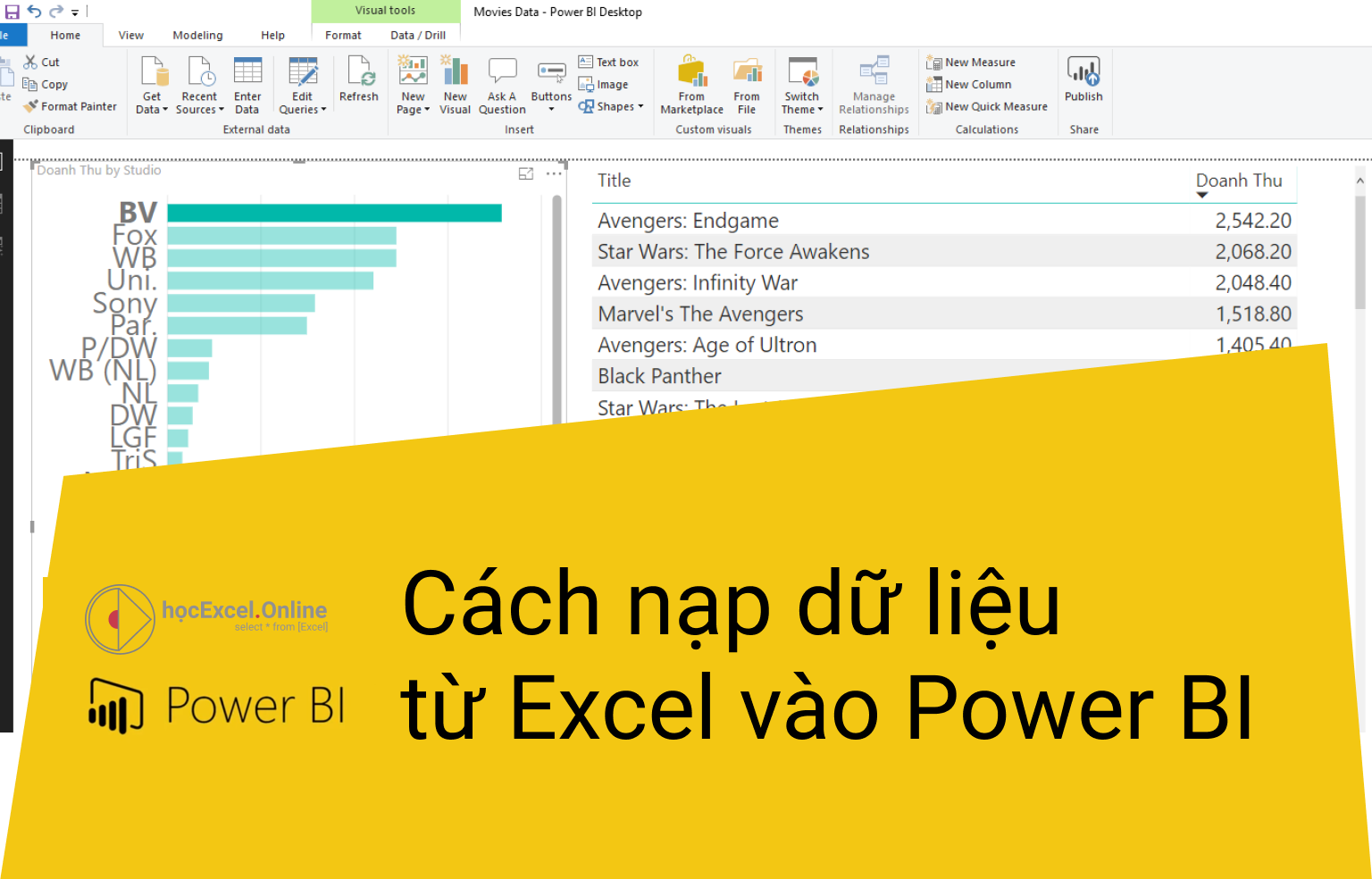Activate the Format Painter tool
This screenshot has width=1372, height=879.
coord(71,106)
